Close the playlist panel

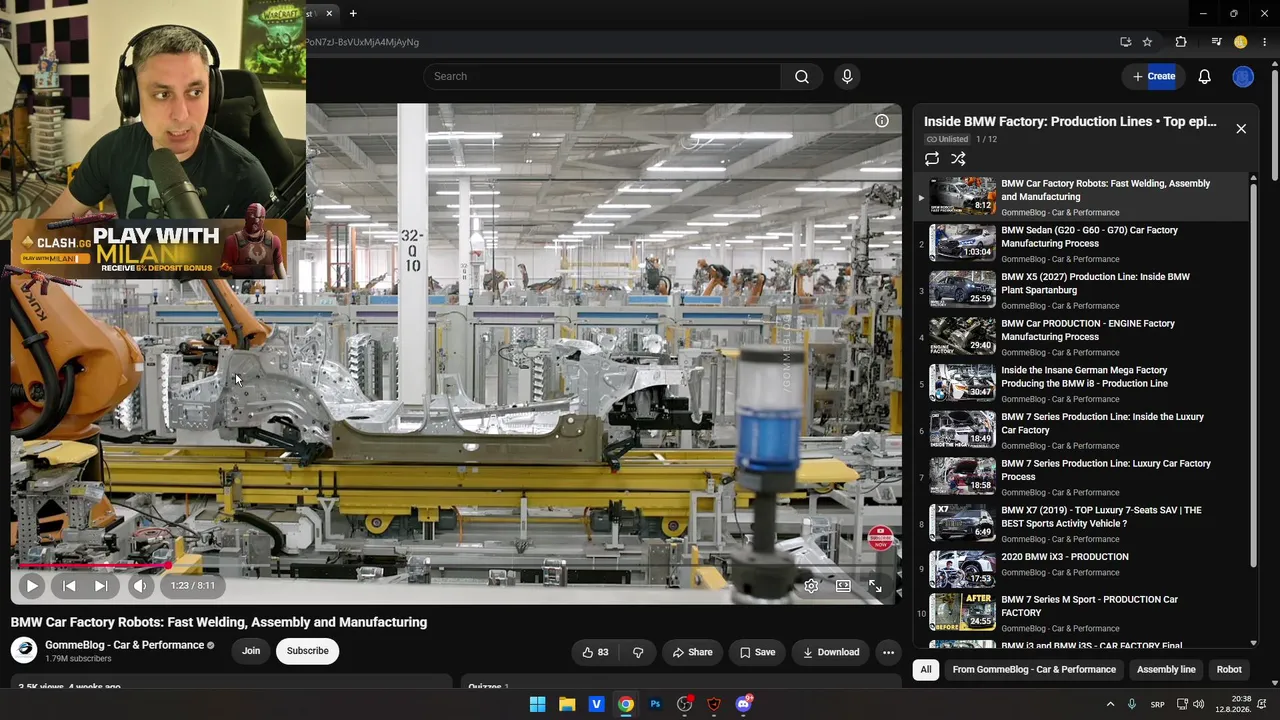tap(1241, 129)
